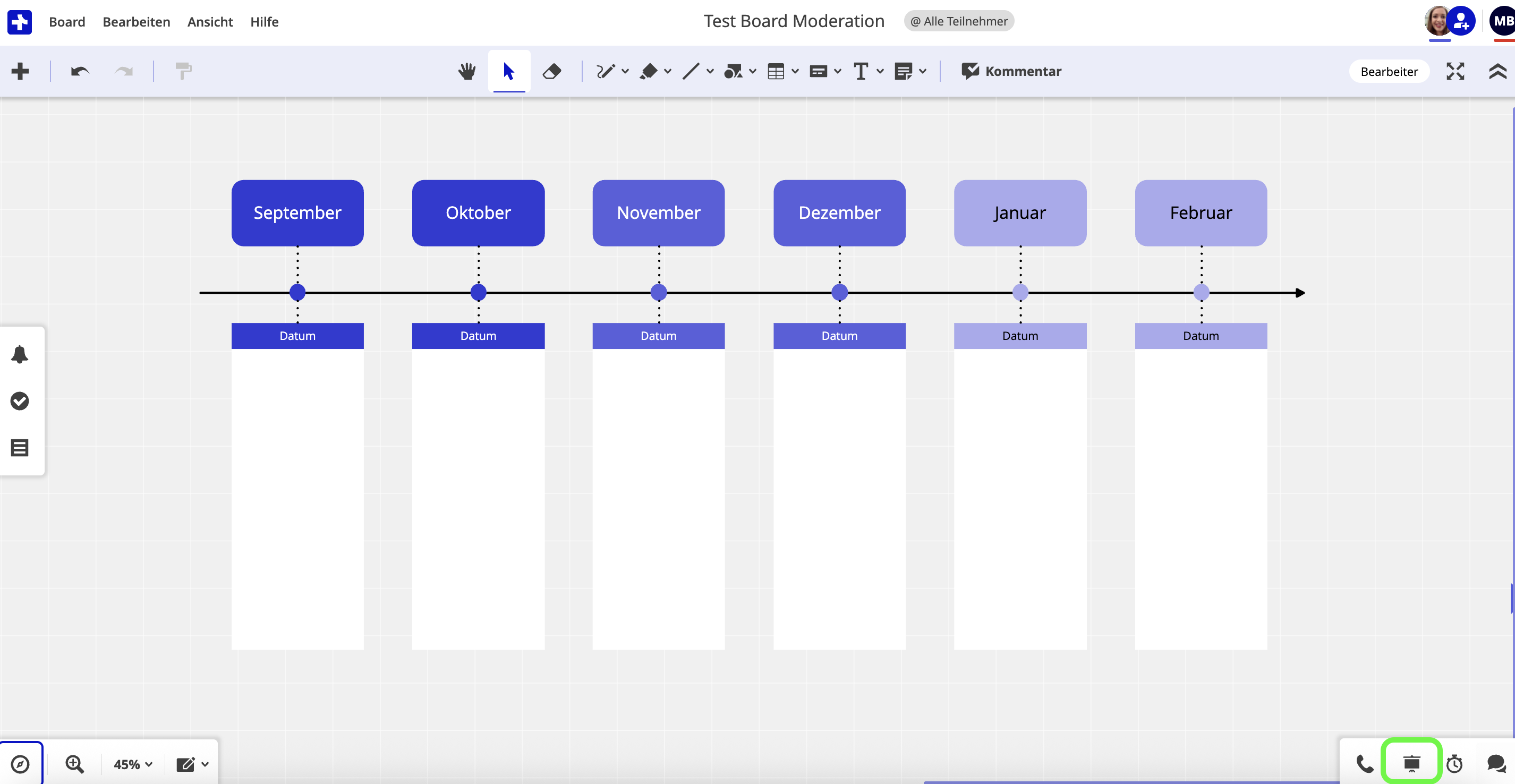Expand the 45% zoom level dropdown

click(x=133, y=764)
